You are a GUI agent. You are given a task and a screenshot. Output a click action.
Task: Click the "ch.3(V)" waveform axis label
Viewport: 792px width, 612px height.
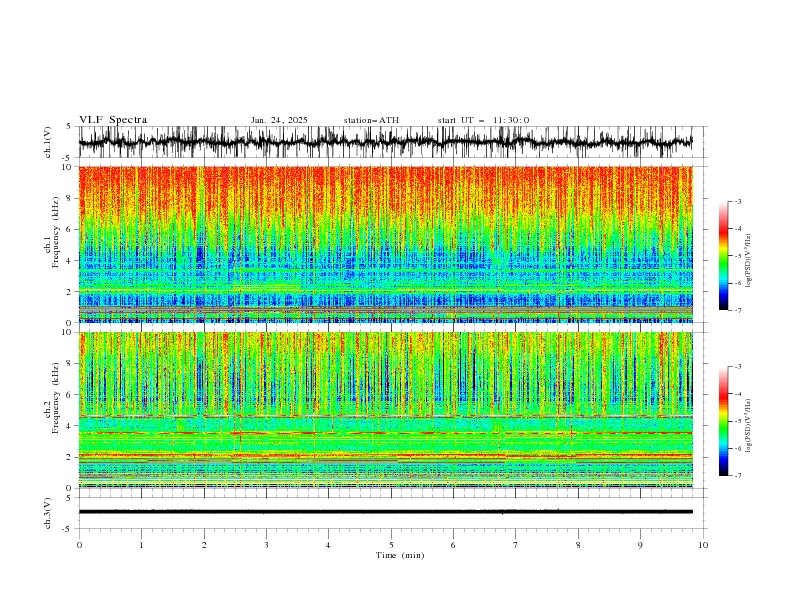tap(48, 513)
